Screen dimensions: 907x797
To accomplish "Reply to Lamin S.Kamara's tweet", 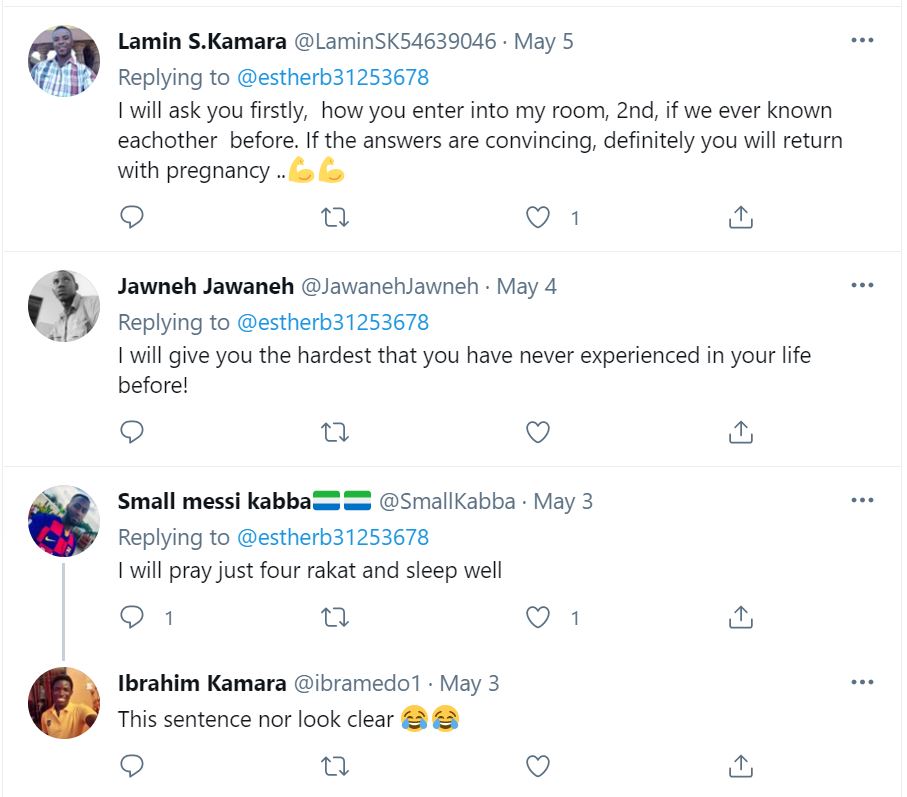I will (x=132, y=217).
